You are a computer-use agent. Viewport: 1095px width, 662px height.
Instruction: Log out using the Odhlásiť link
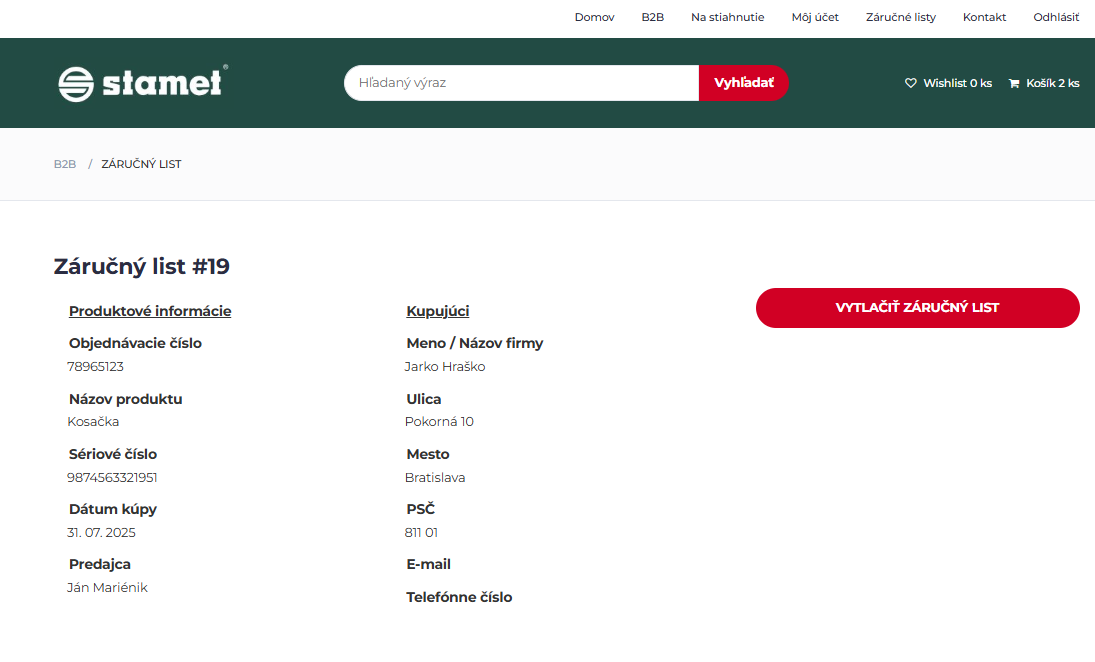1056,17
